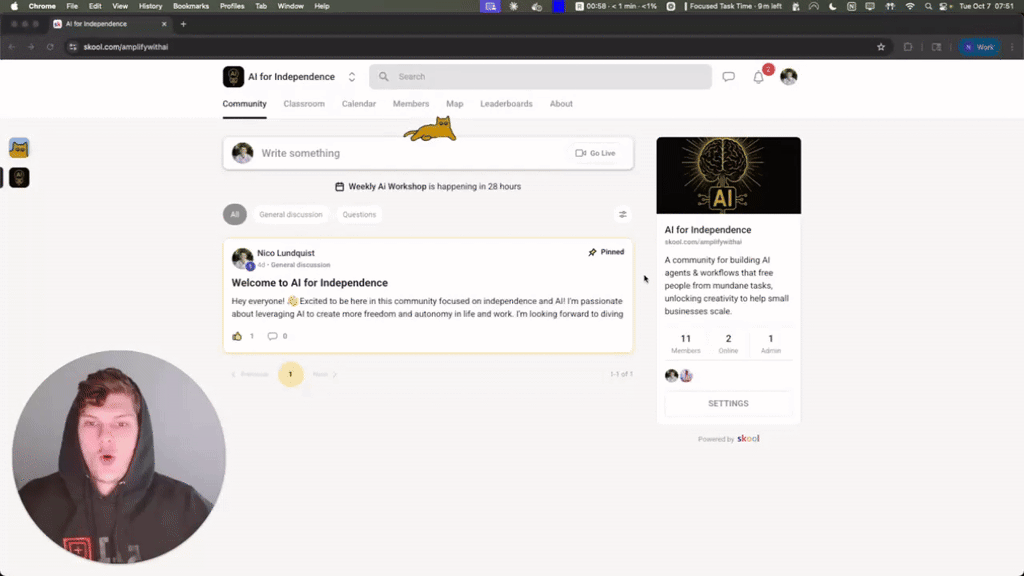This screenshot has height=576, width=1024.
Task: Click the Previous page button
Action: click(x=249, y=374)
